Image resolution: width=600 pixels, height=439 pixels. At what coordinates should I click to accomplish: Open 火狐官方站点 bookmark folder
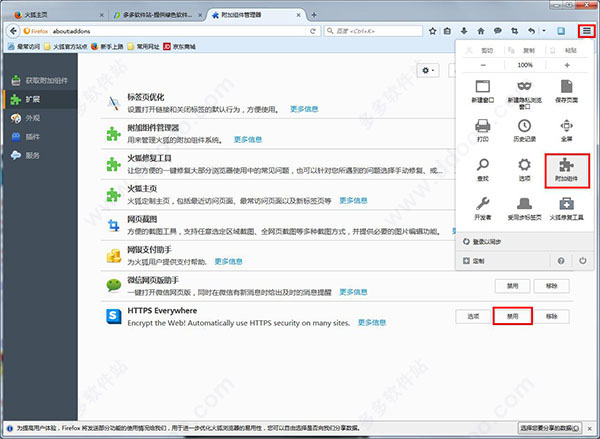(65, 47)
